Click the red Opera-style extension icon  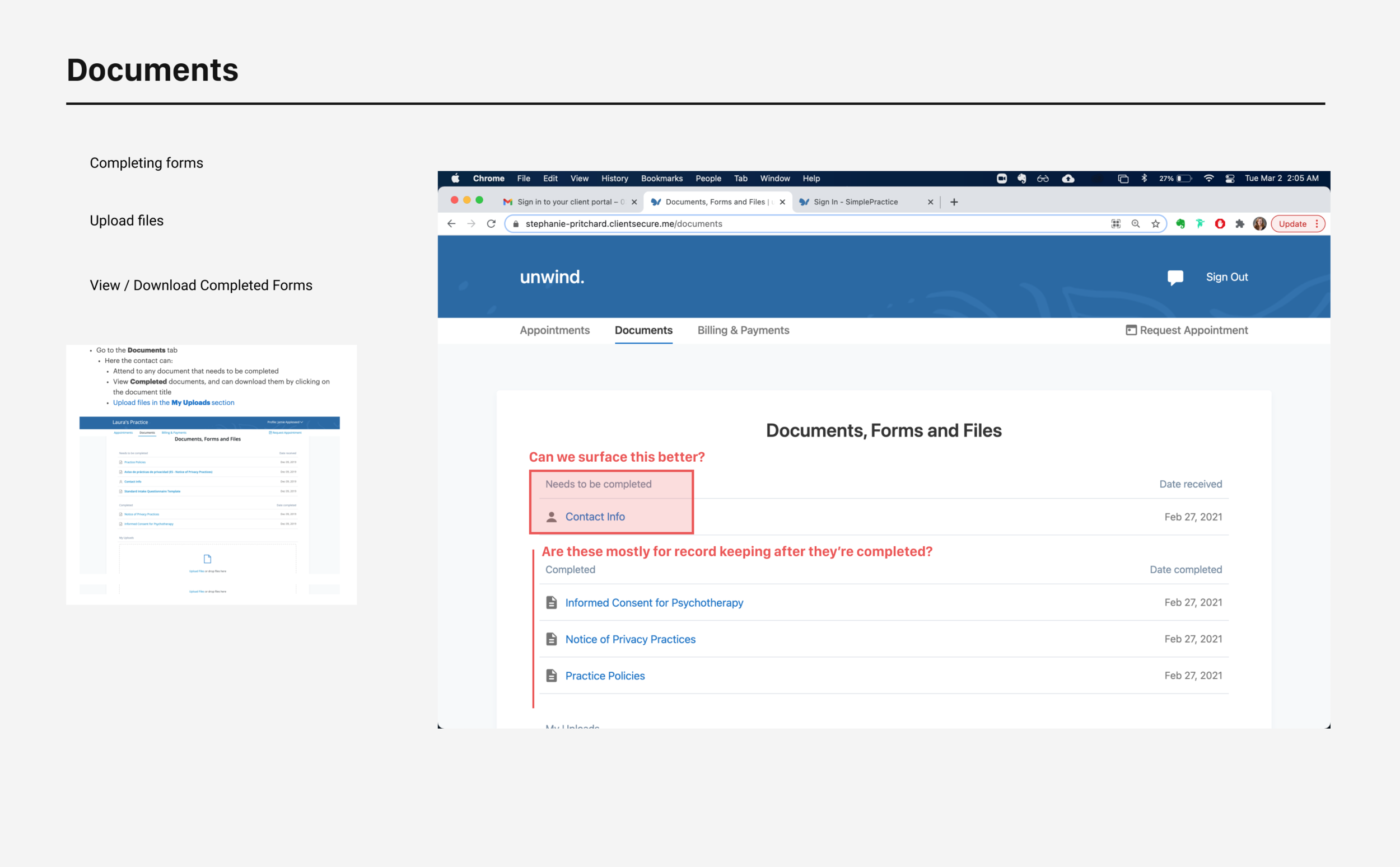1220,224
